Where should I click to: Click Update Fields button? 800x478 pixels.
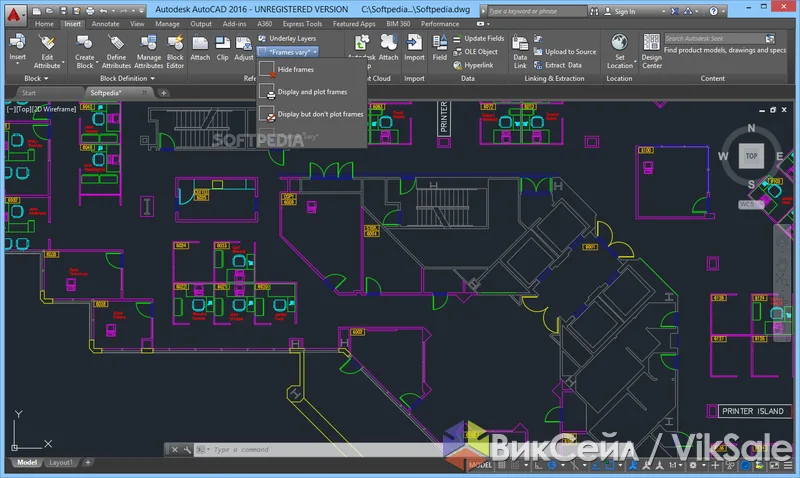pos(479,38)
